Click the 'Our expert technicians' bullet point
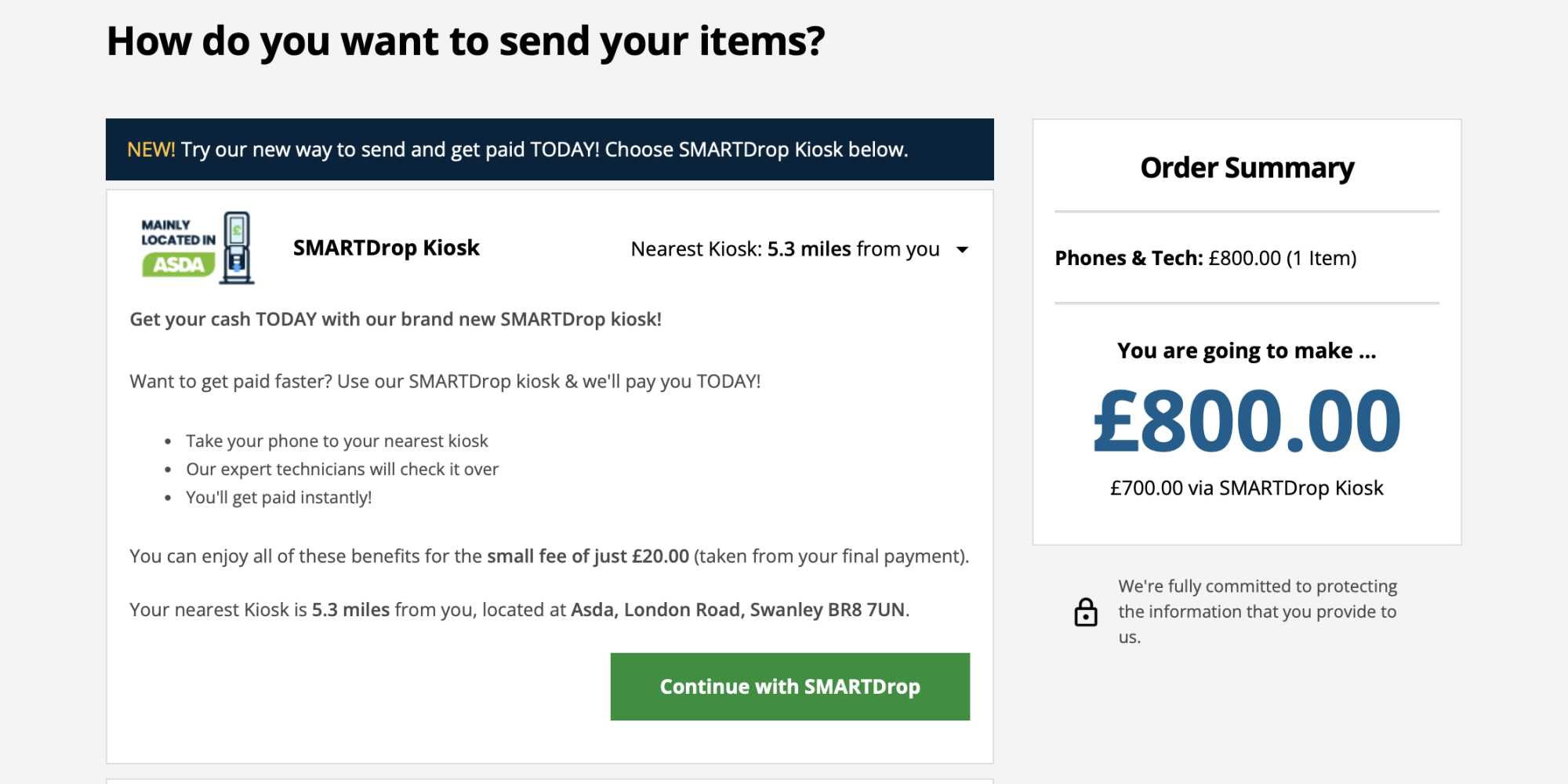Viewport: 1568px width, 784px height. click(342, 470)
